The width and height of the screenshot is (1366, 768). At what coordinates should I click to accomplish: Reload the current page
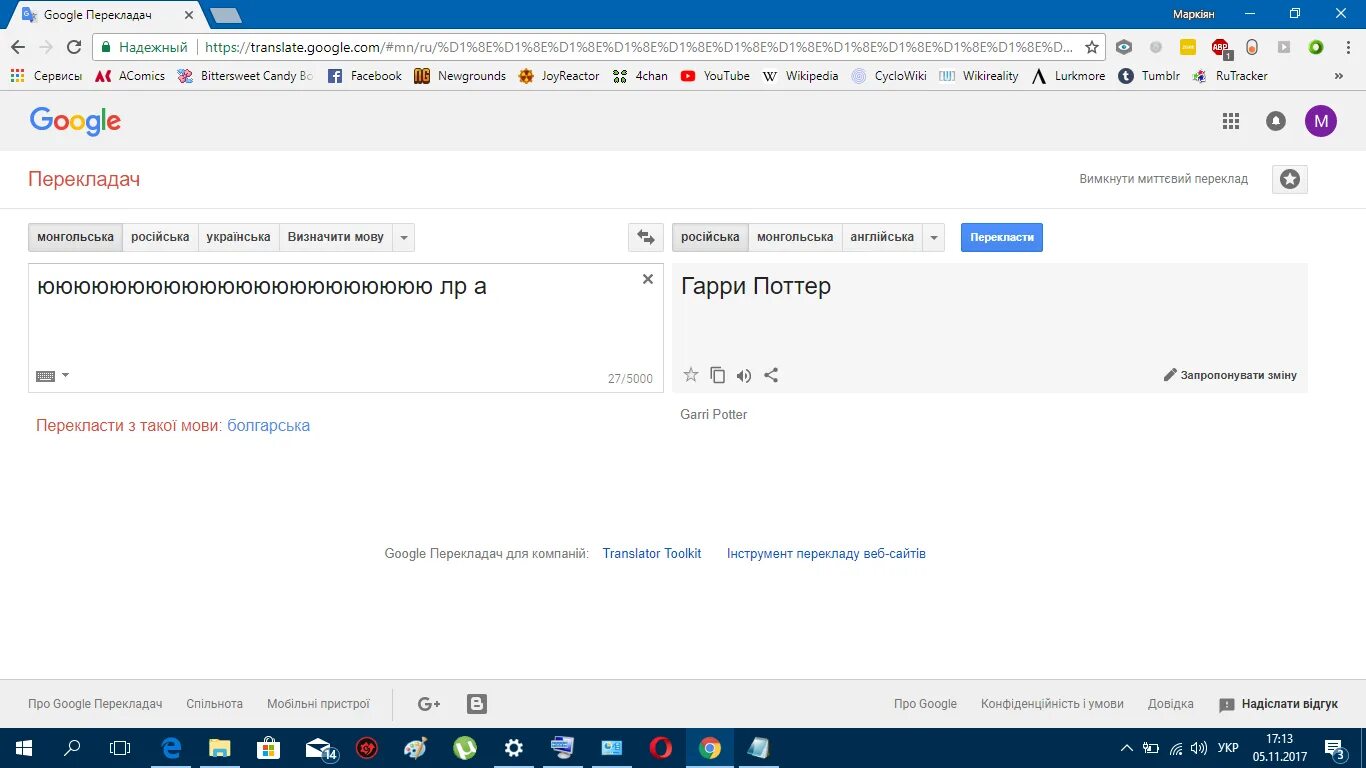pos(73,47)
